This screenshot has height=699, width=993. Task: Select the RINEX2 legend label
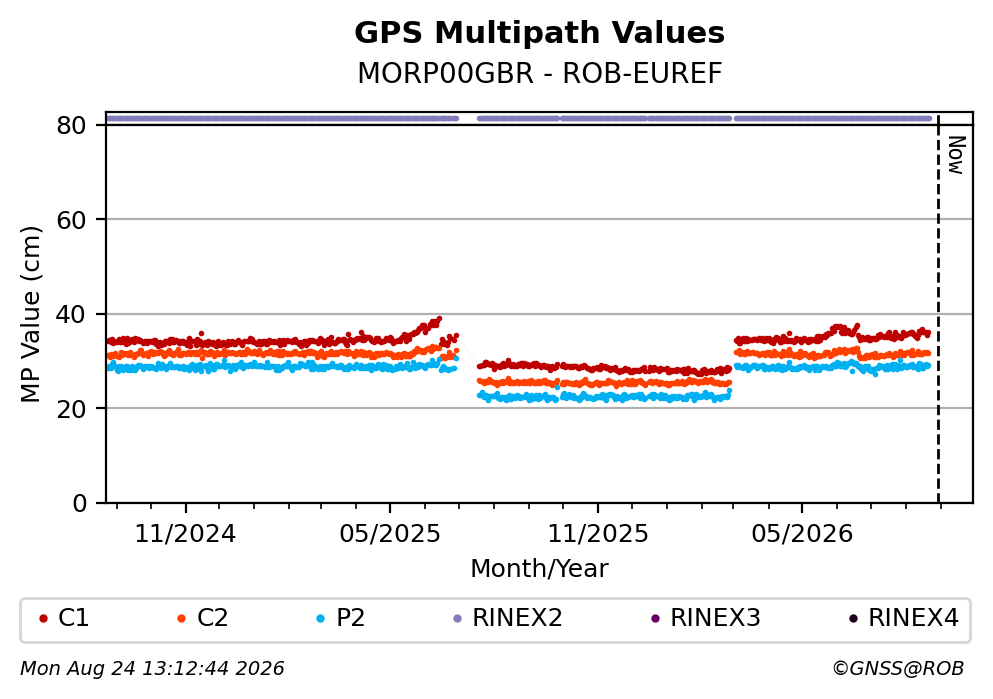517,618
